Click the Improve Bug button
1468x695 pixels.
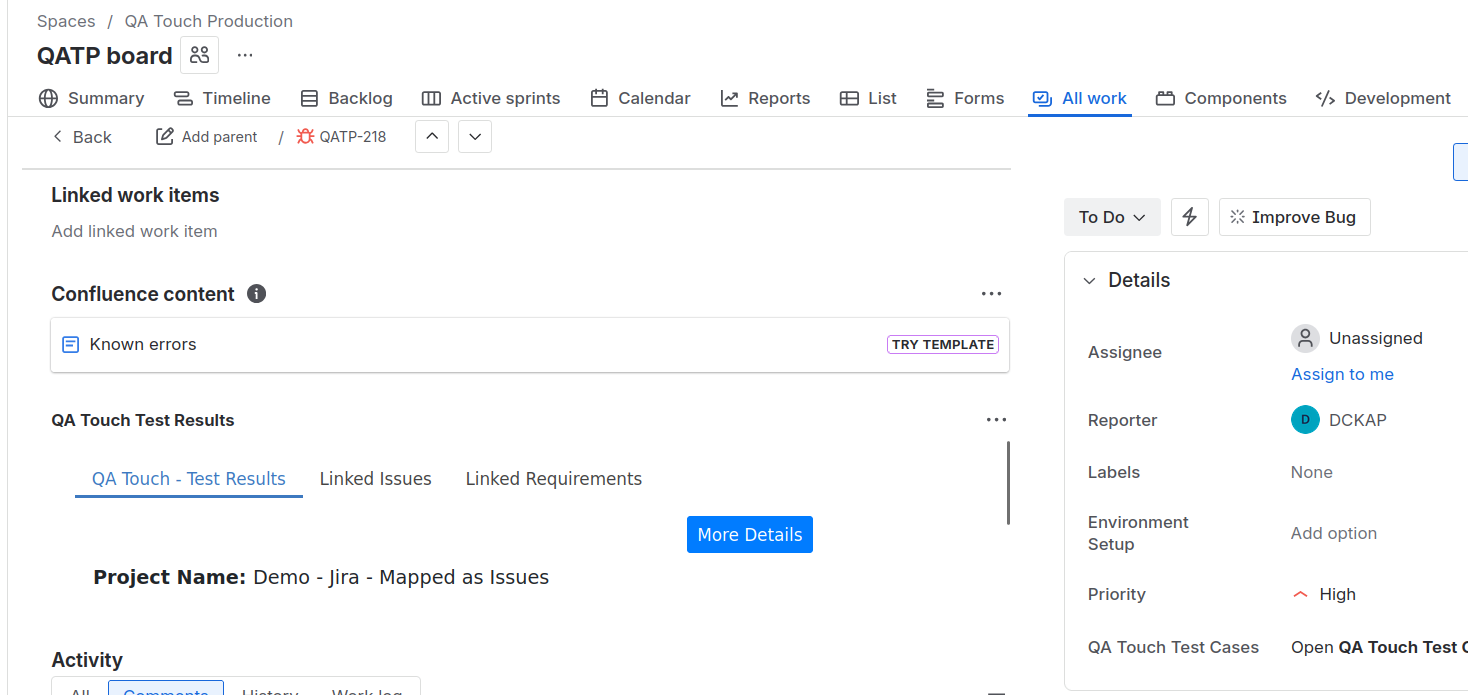pos(1294,217)
